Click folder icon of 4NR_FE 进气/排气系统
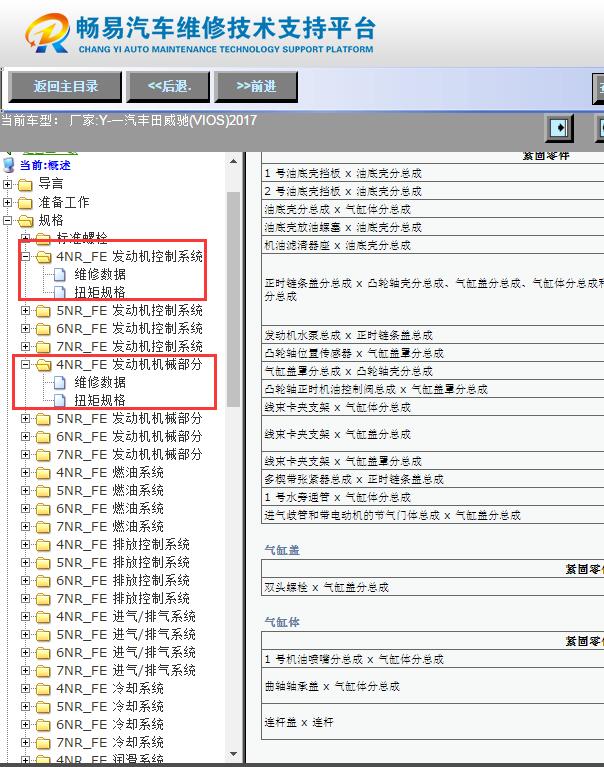604x767 pixels. pyautogui.click(x=44, y=617)
